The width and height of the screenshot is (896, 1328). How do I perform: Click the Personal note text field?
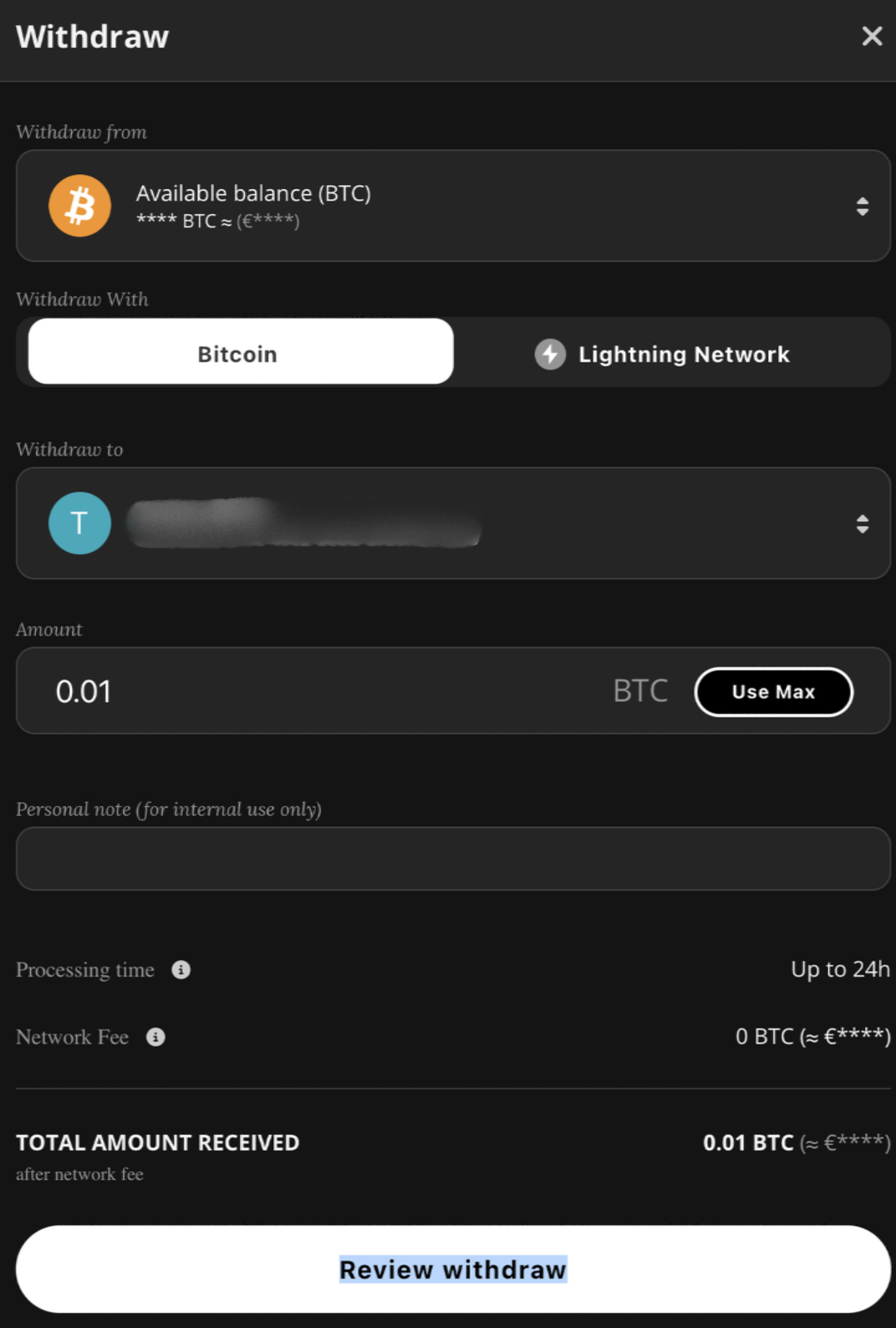451,858
